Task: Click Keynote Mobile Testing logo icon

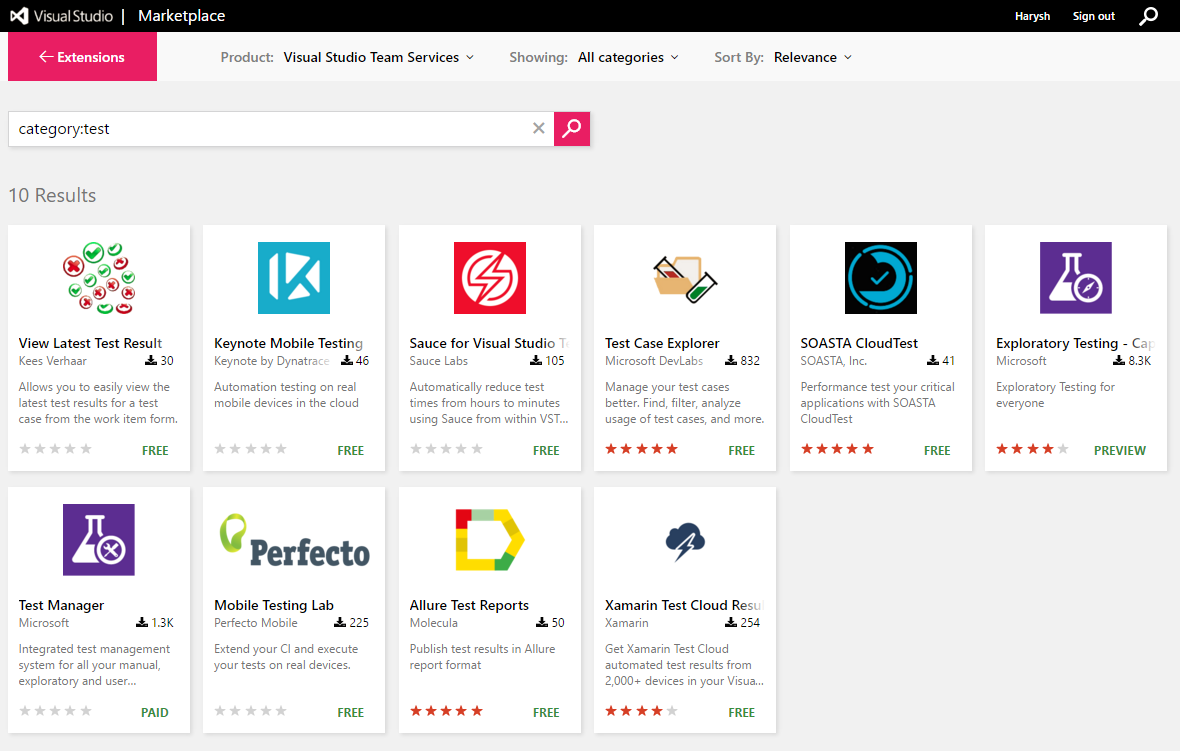Action: (294, 278)
